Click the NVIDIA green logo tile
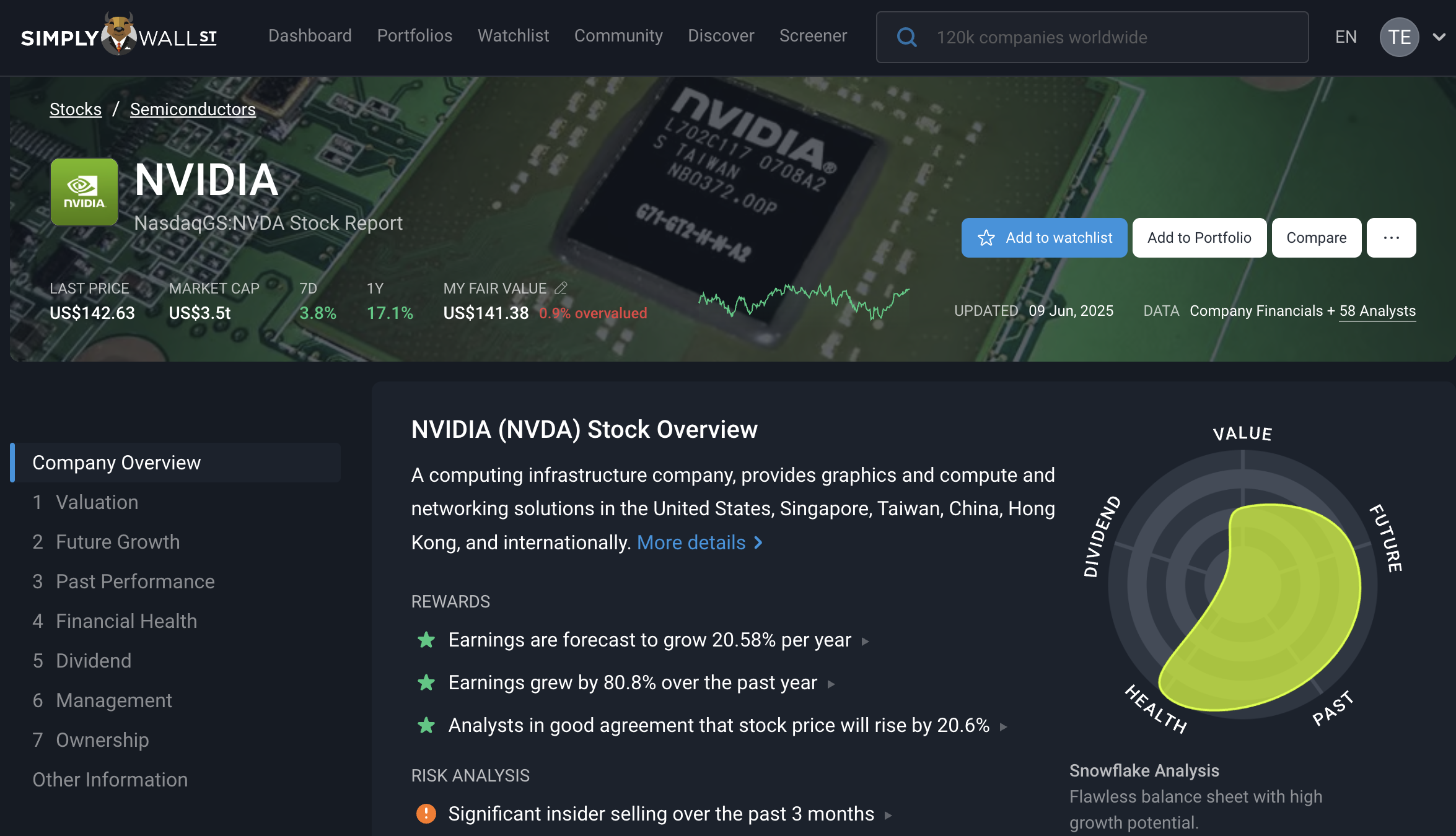Viewport: 1456px width, 836px height. [x=84, y=192]
